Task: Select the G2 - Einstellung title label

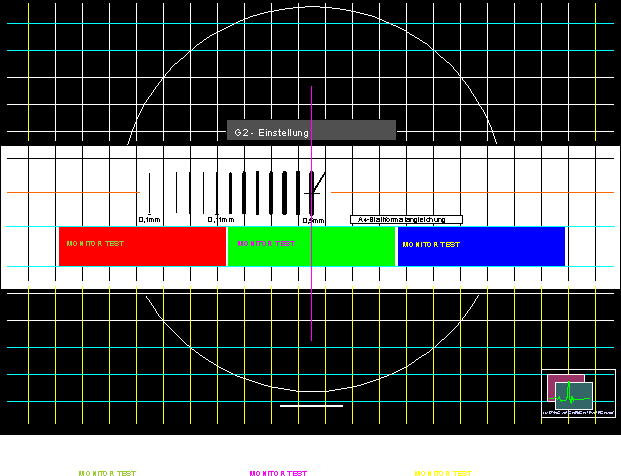Action: tap(311, 131)
